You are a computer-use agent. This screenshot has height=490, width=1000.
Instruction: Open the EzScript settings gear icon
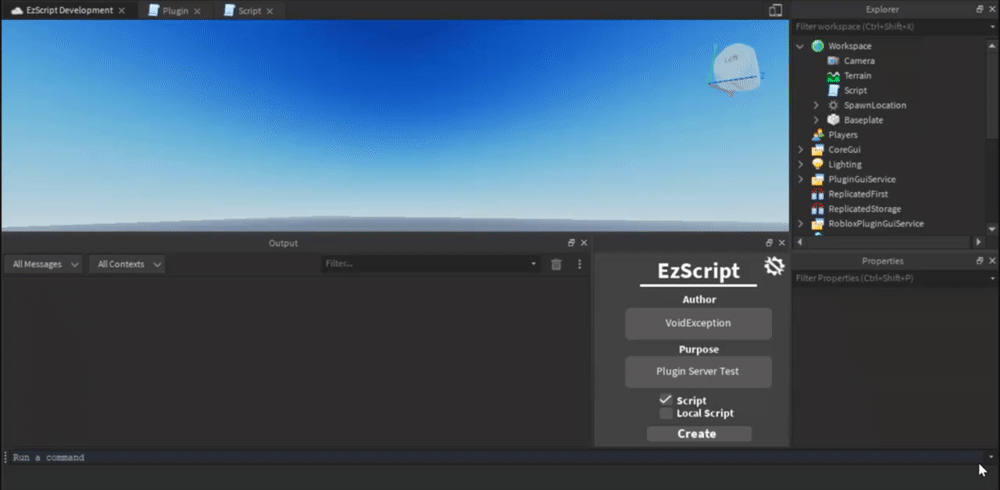click(x=774, y=266)
